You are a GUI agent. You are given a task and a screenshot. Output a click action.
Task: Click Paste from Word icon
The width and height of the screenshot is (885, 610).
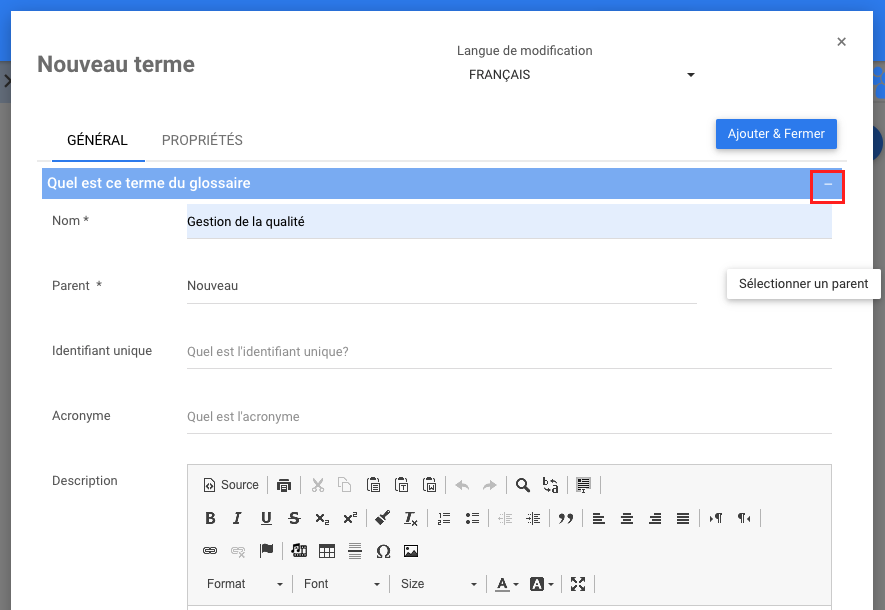430,485
